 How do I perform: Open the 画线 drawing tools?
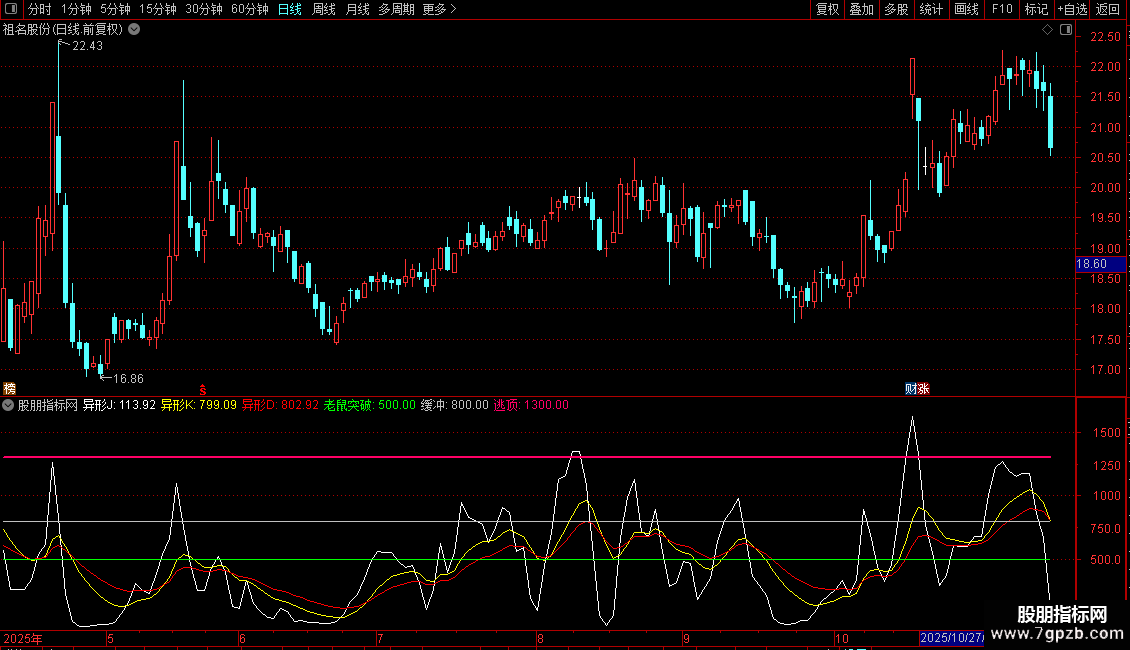pyautogui.click(x=967, y=10)
